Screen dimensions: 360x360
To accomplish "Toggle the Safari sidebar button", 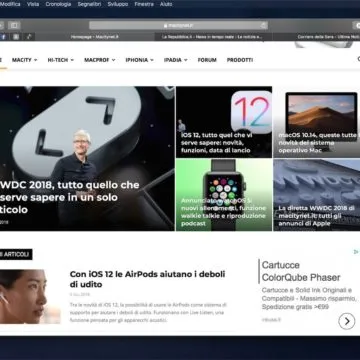I will [x=14, y=25].
